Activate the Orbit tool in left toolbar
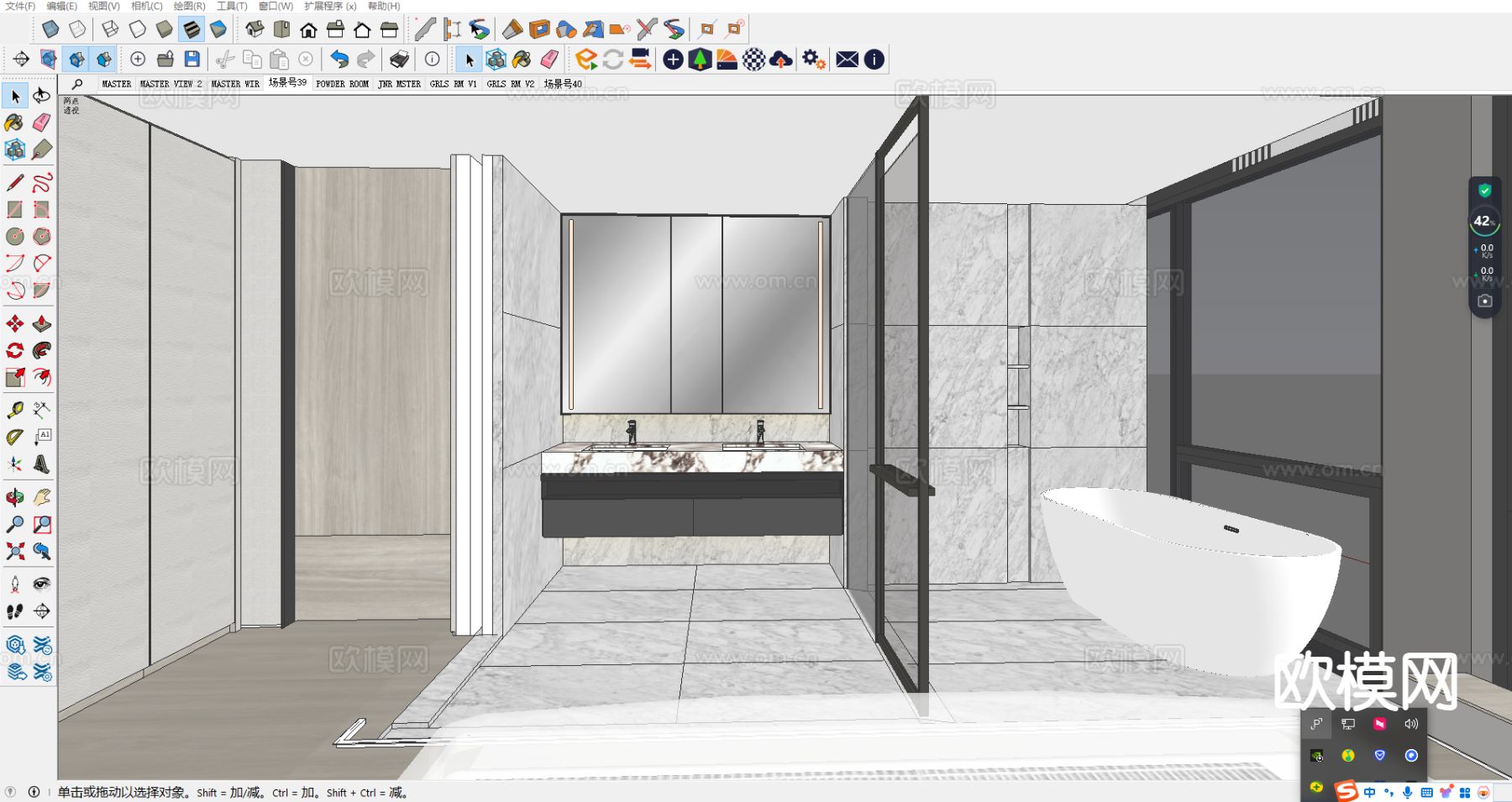Viewport: 1512px width, 802px height. [x=14, y=497]
